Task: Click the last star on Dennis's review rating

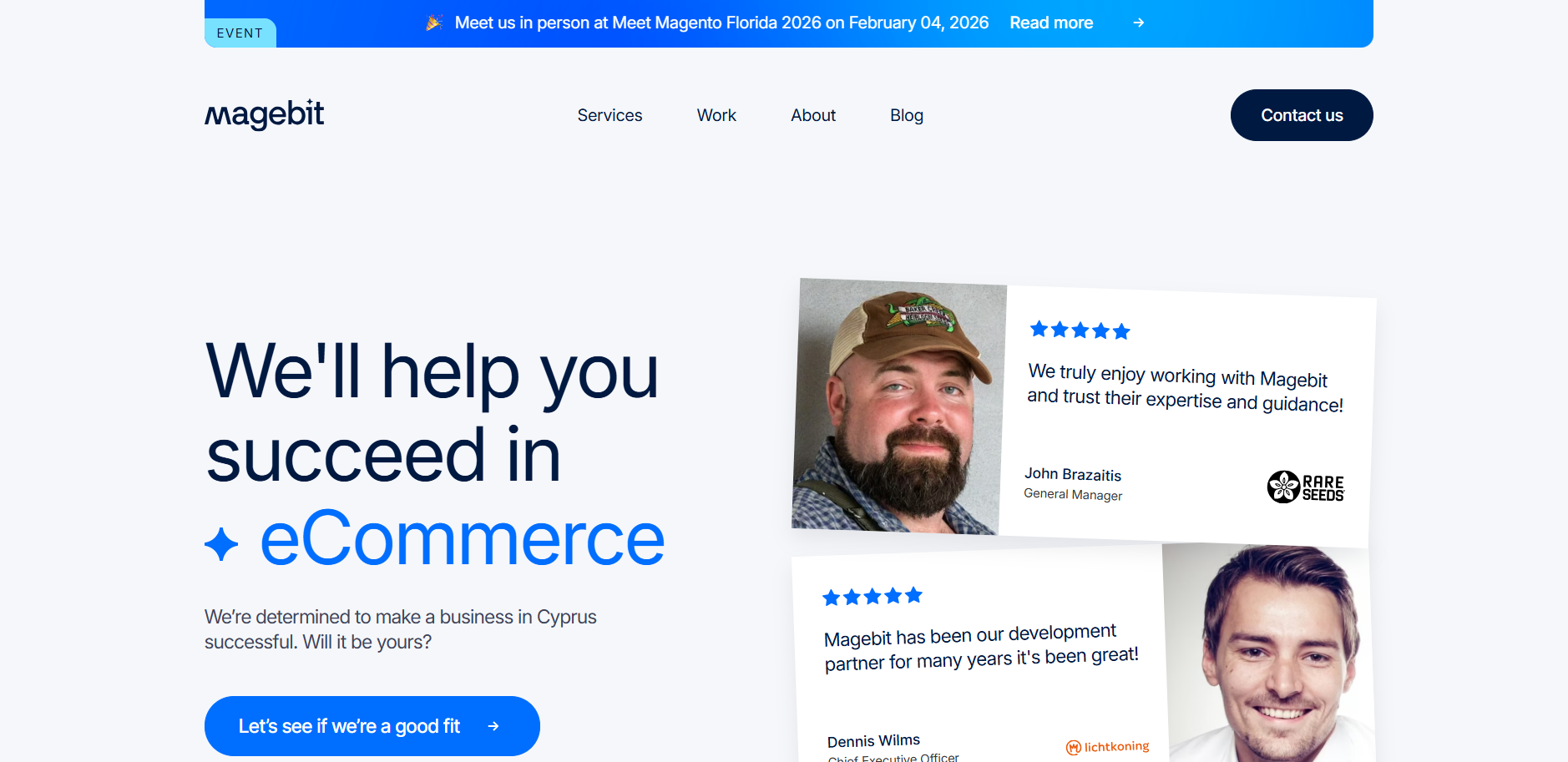Action: pos(915,594)
